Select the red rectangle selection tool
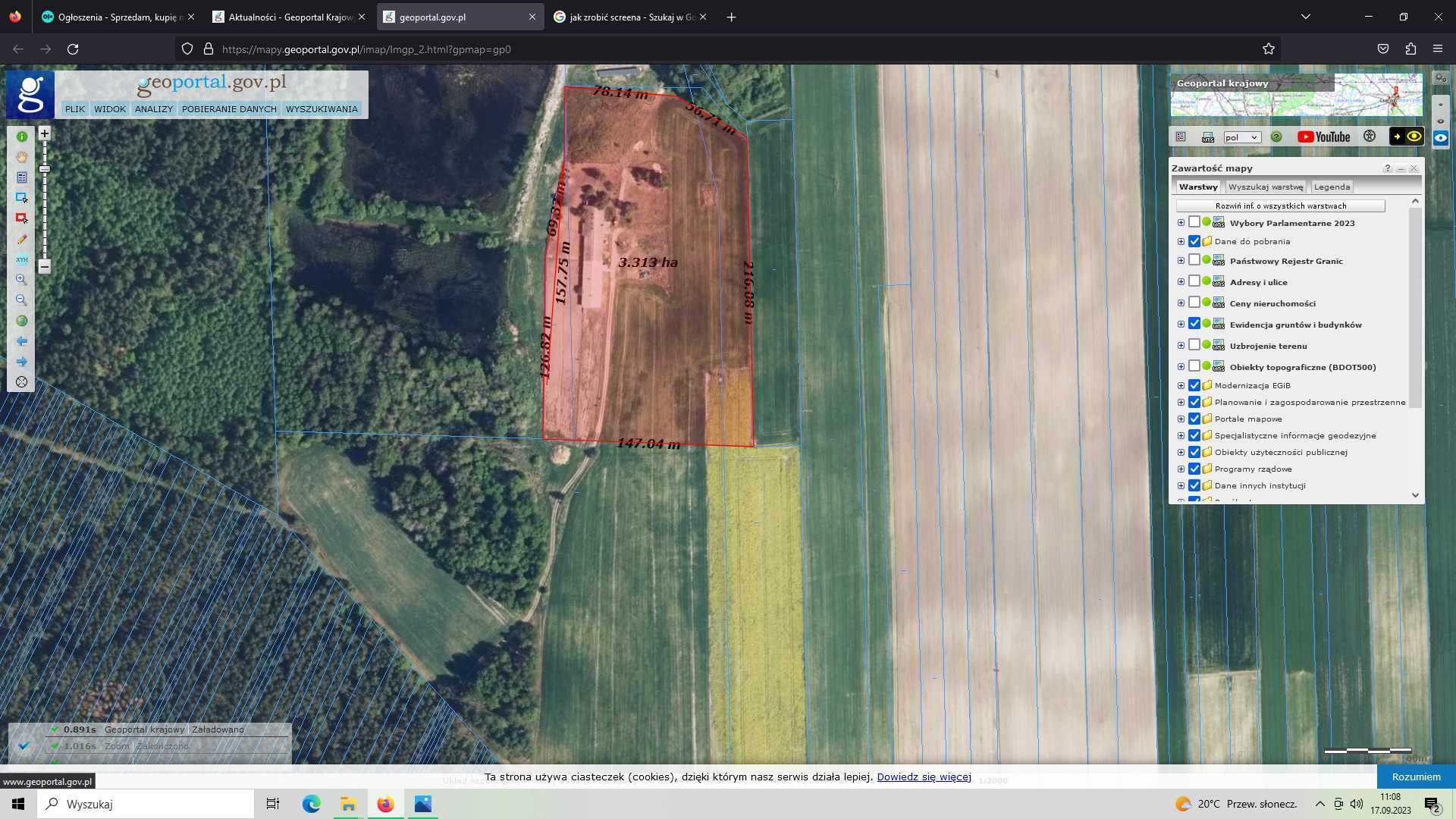The width and height of the screenshot is (1456, 819). tap(22, 218)
